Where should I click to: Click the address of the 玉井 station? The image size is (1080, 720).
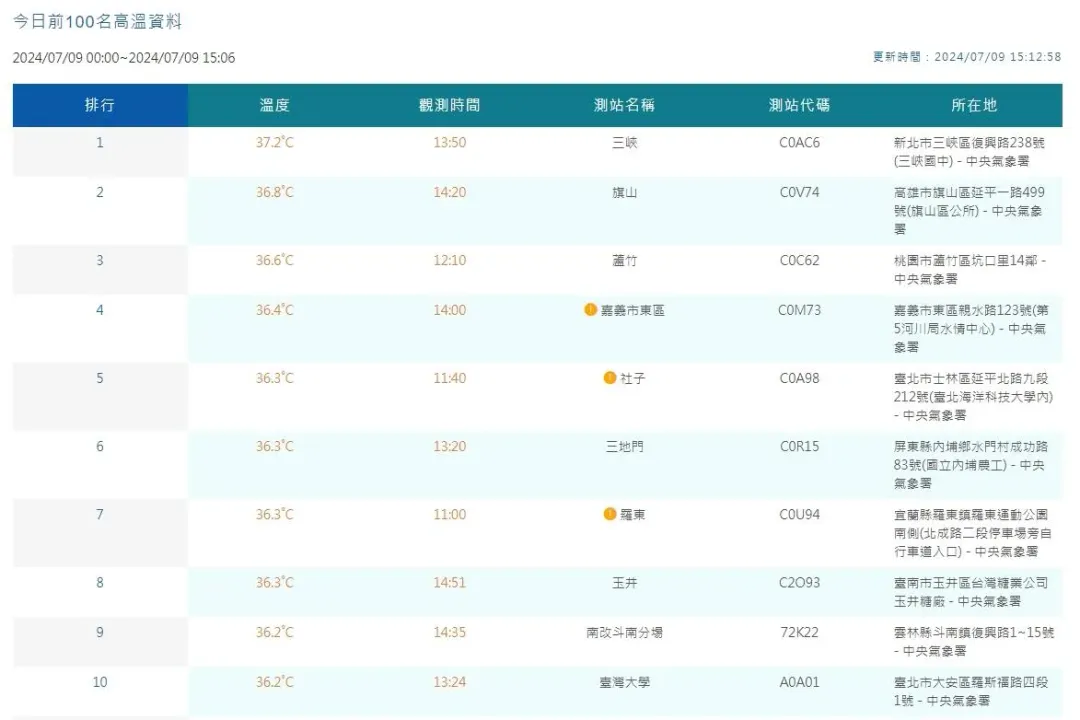pos(971,592)
